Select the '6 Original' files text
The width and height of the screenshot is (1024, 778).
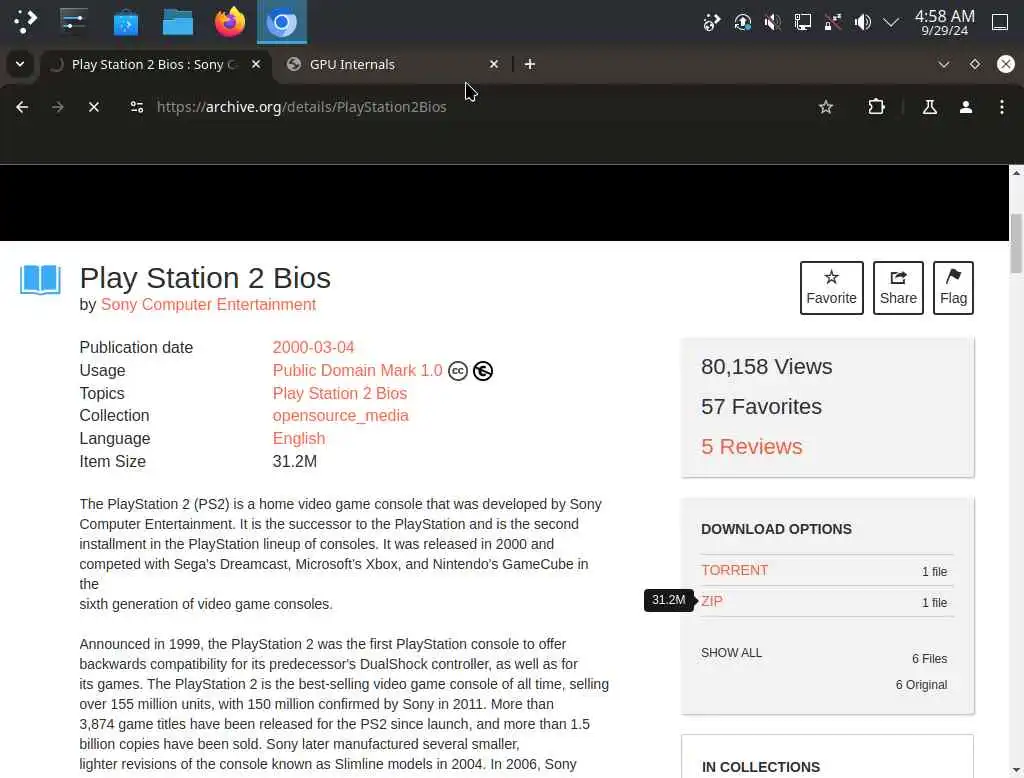921,685
